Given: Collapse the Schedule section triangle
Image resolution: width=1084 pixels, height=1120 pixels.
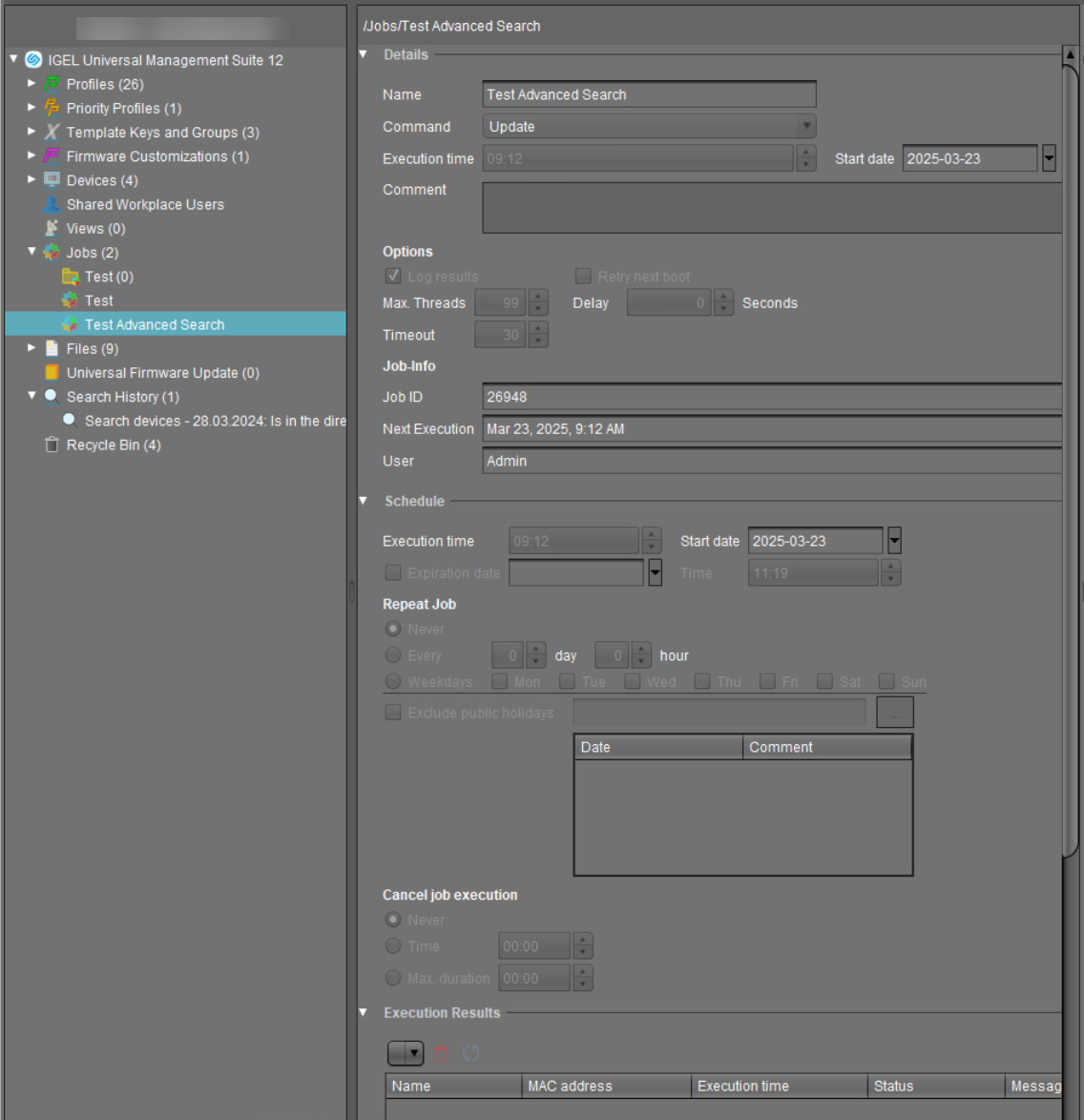Looking at the screenshot, I should (362, 501).
